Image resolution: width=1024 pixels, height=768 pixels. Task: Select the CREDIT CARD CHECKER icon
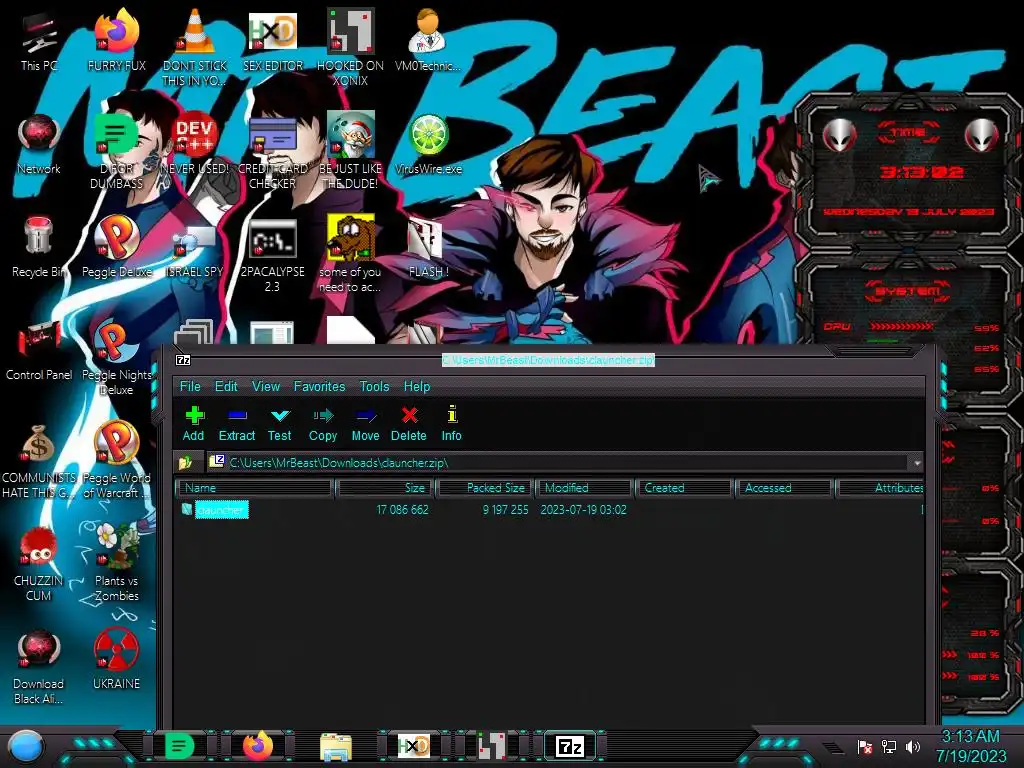pos(273,150)
